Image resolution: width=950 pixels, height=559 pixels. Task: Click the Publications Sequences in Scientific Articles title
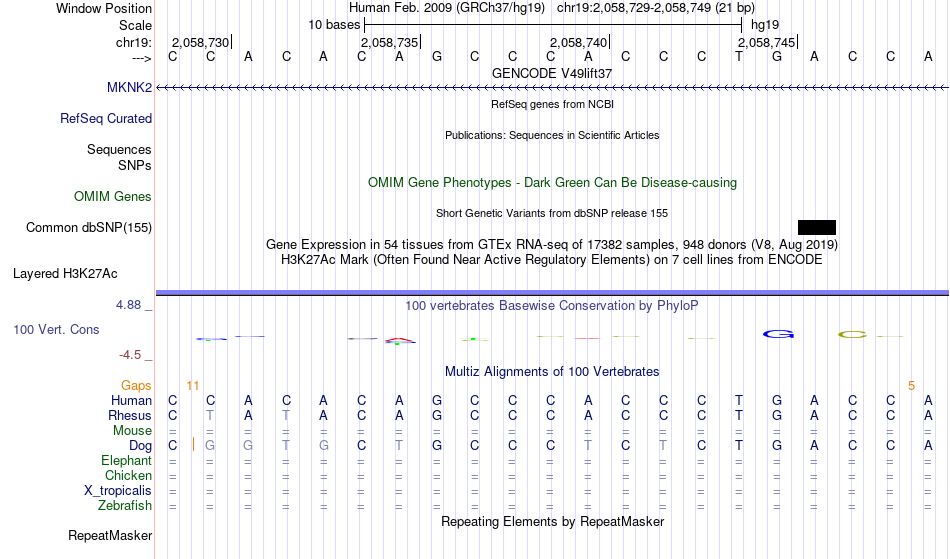552,135
